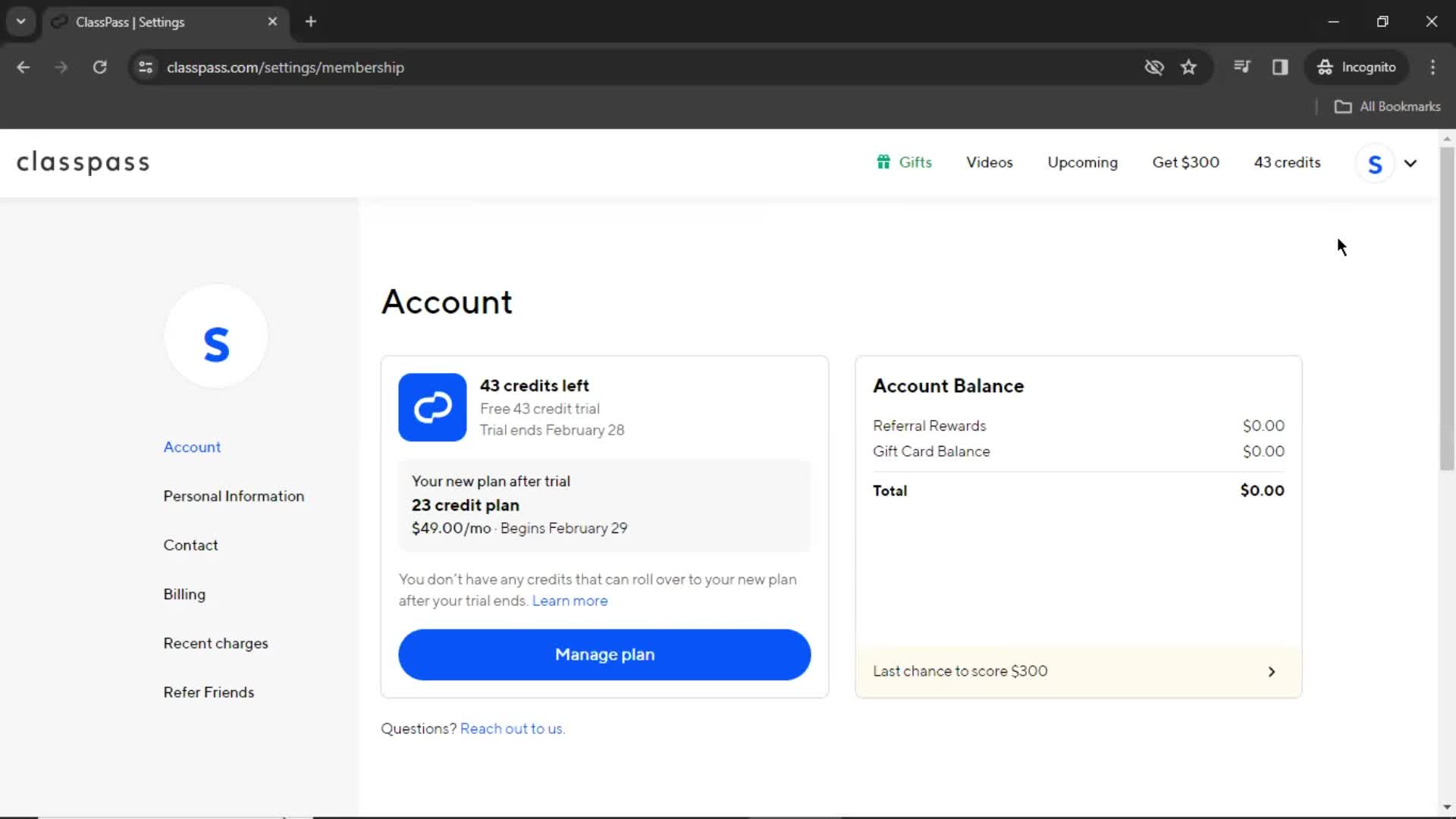Go back with the browser back arrow
The width and height of the screenshot is (1456, 819).
[24, 67]
